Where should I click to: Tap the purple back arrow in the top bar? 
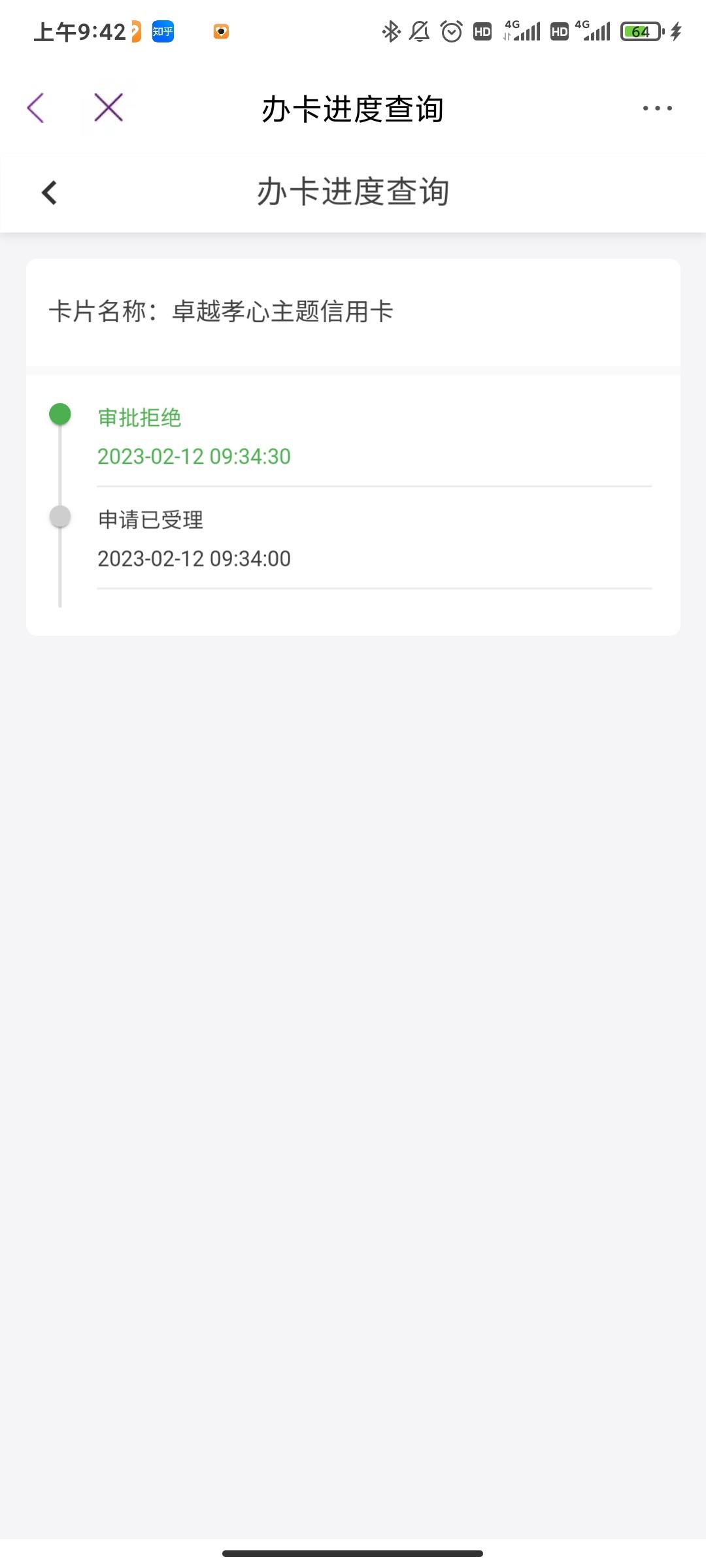coord(35,108)
